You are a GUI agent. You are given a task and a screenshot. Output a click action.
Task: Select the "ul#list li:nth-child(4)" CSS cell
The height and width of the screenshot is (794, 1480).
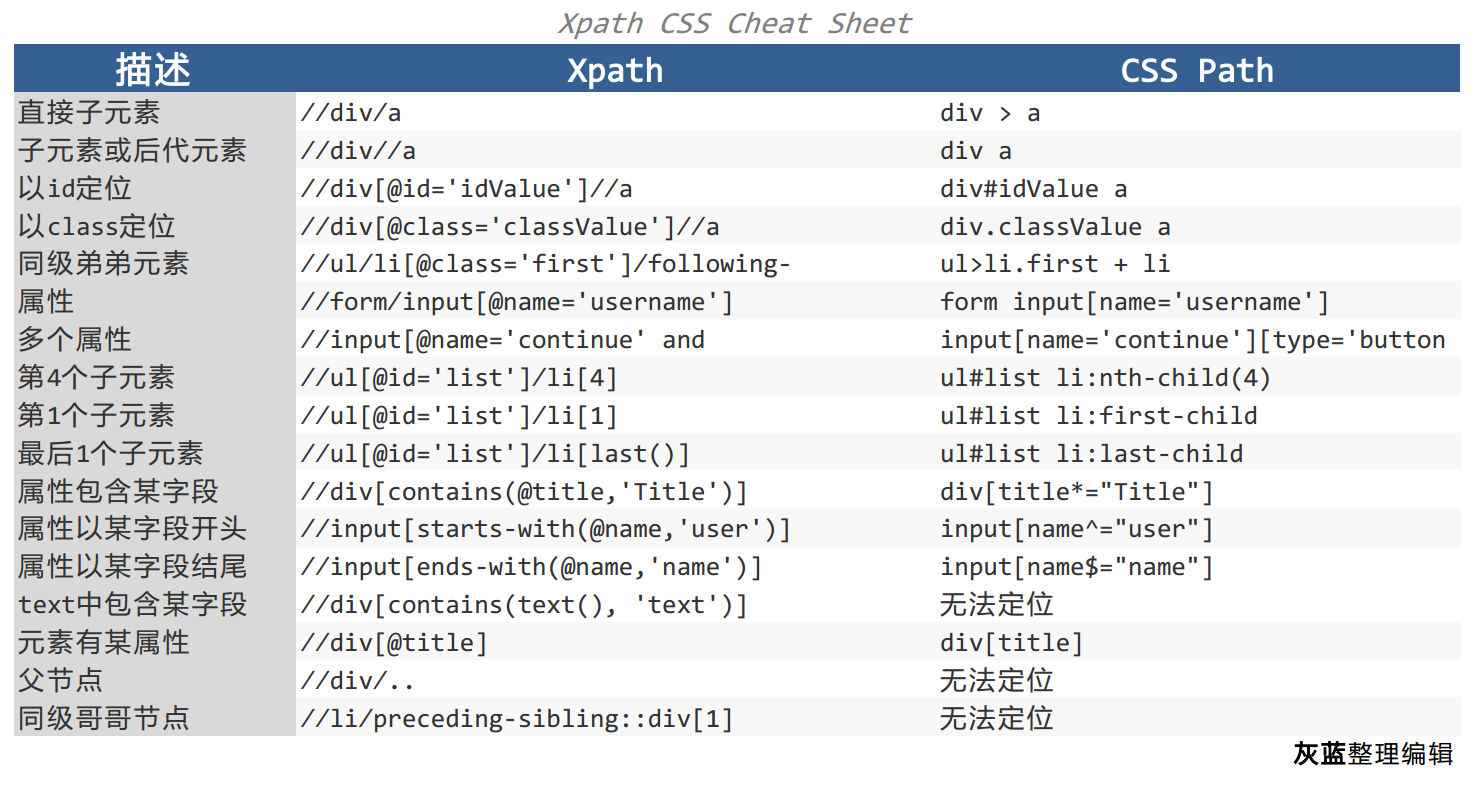click(1106, 378)
